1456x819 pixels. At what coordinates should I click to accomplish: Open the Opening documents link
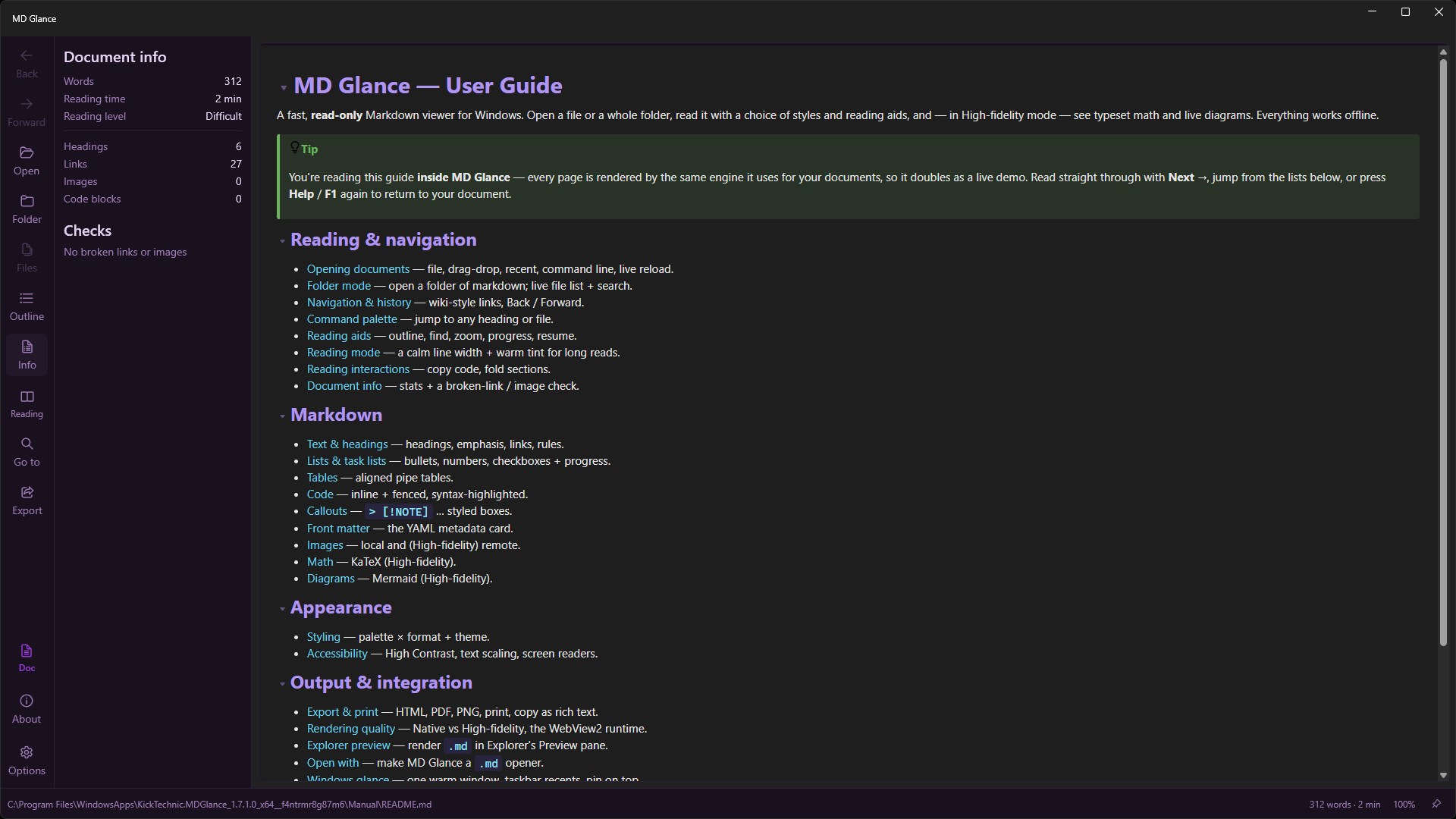point(358,269)
